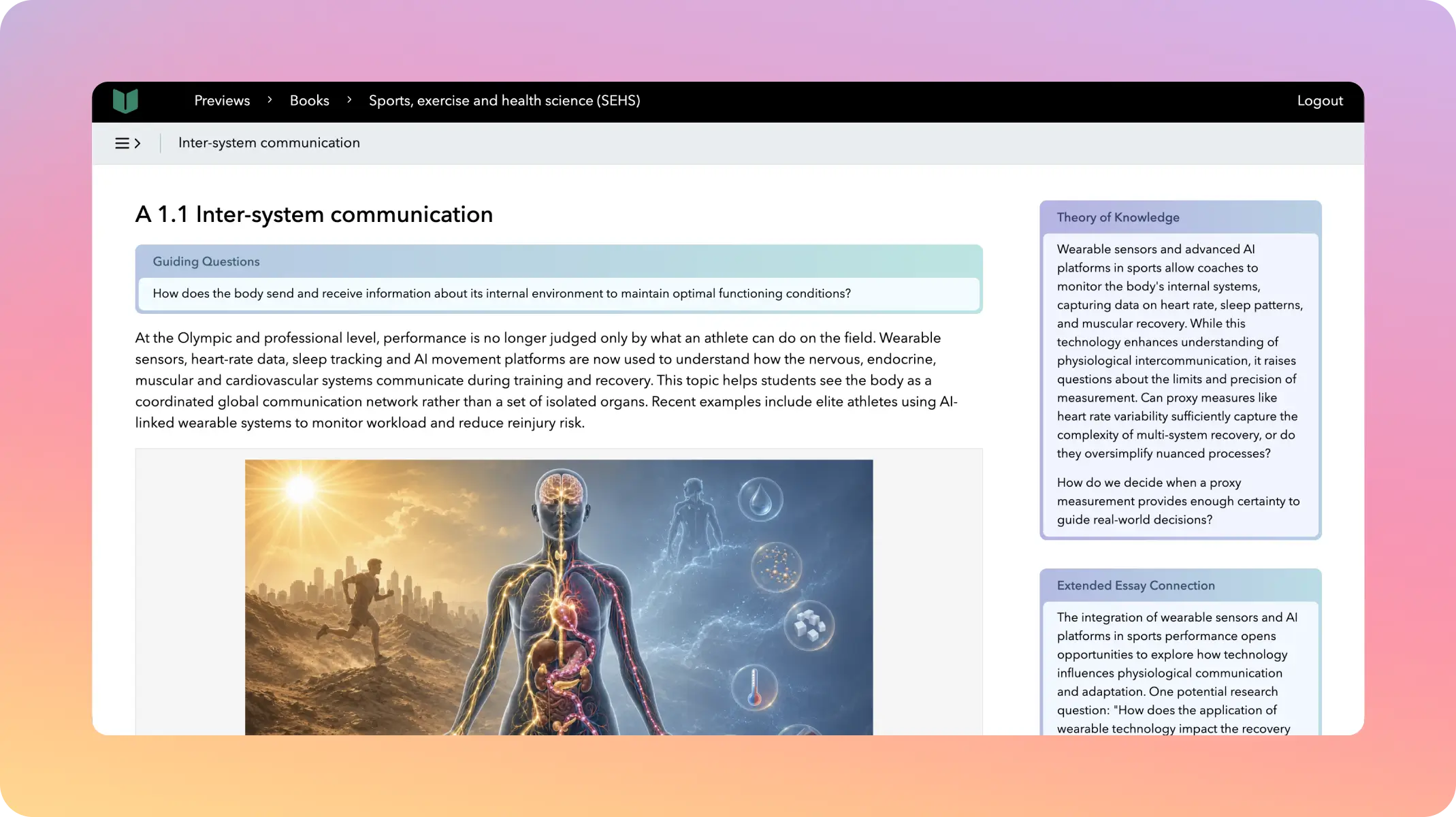Open Sports, exercise and health science breadcrumb
Screen dimensions: 1456x817
point(504,101)
